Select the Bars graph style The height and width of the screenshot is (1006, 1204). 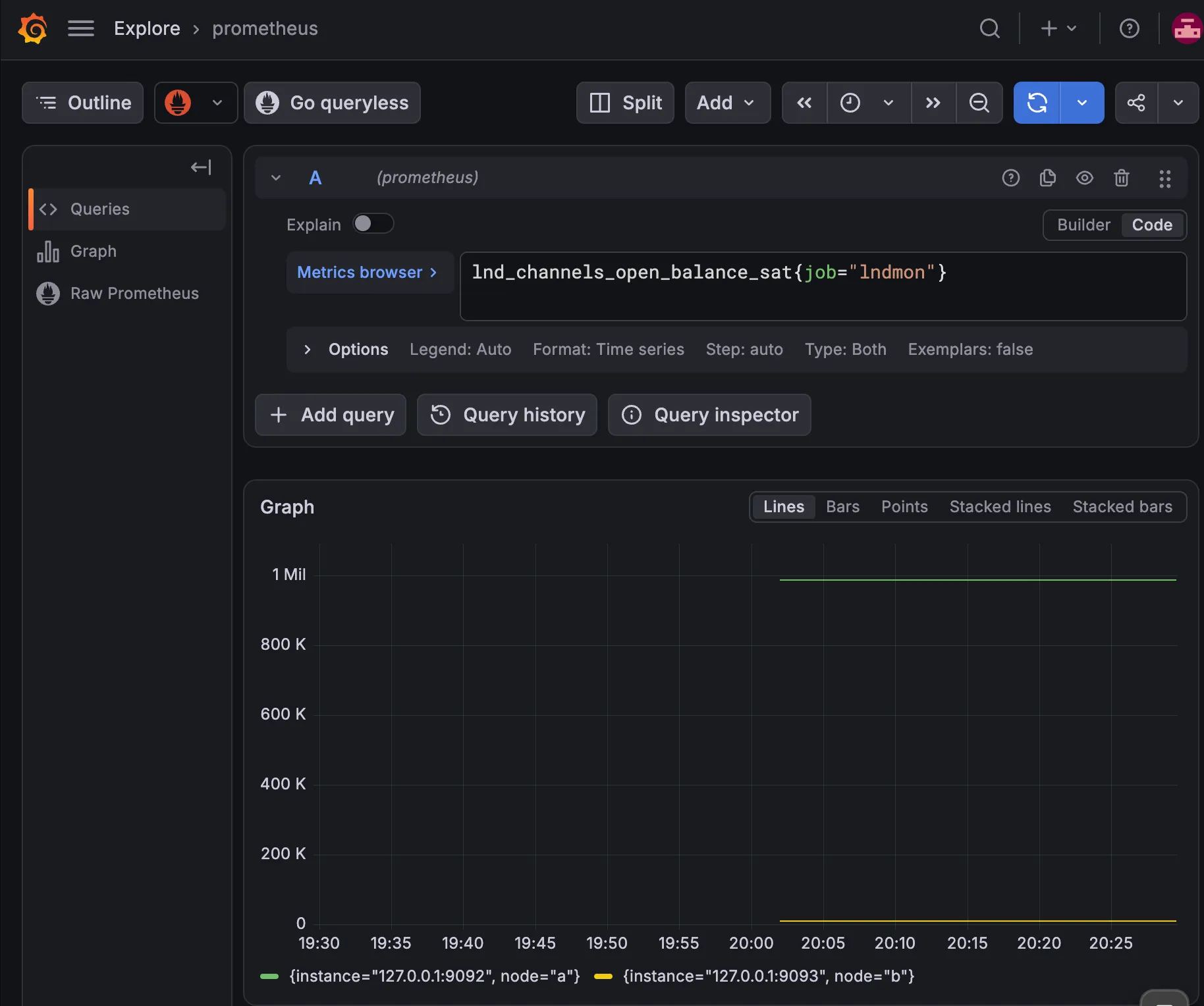pos(842,507)
